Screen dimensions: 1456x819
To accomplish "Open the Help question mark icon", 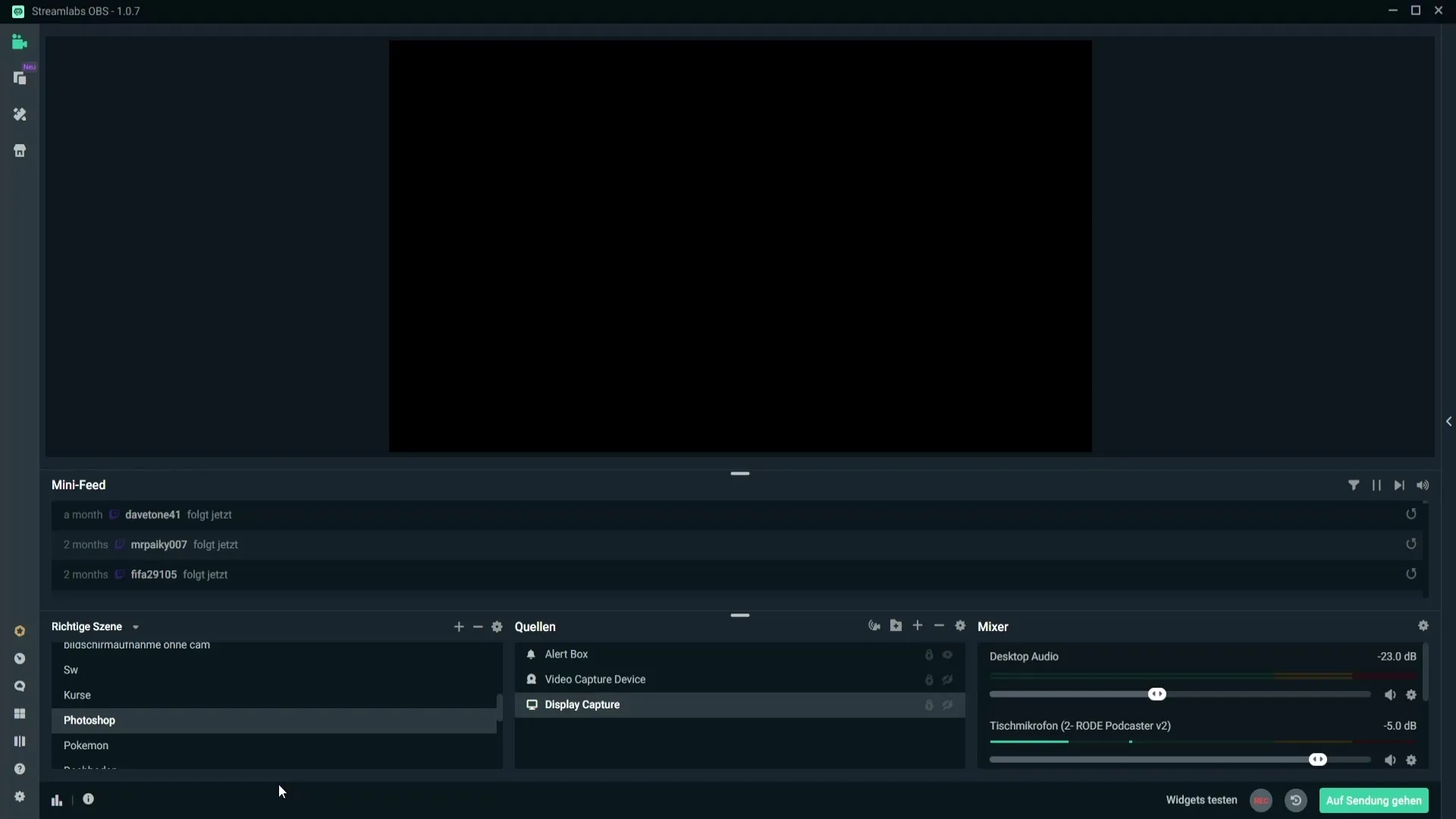I will coord(20,769).
